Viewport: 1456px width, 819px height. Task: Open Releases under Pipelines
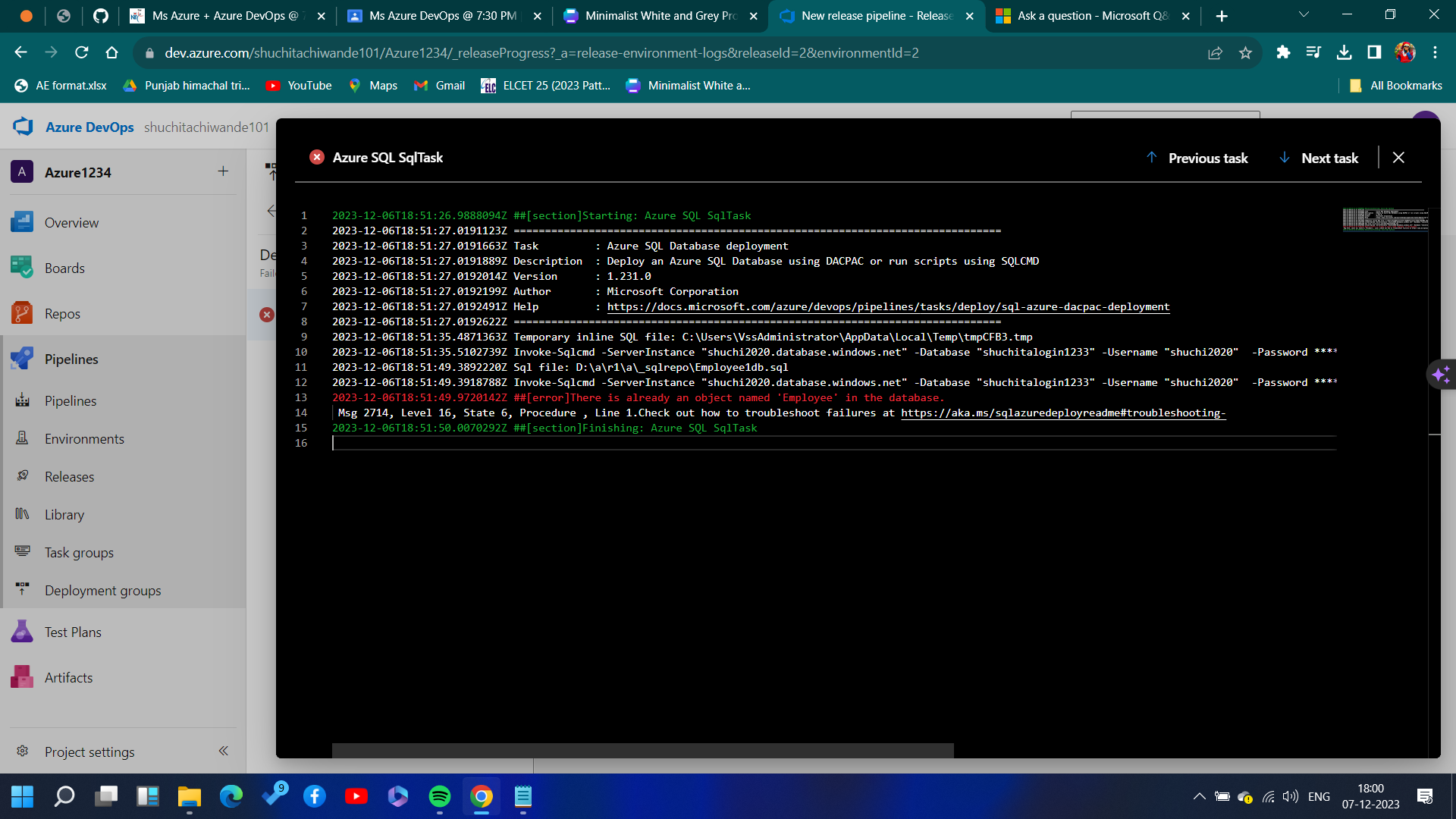69,476
